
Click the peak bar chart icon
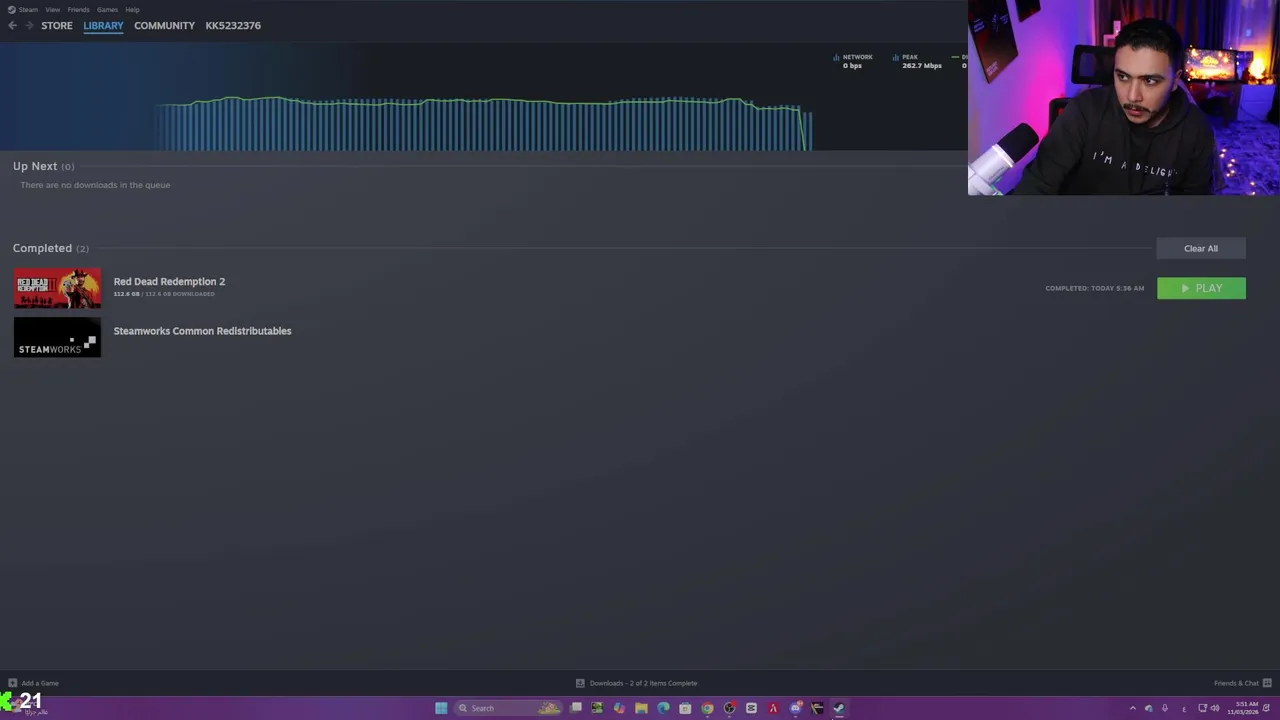pos(895,57)
